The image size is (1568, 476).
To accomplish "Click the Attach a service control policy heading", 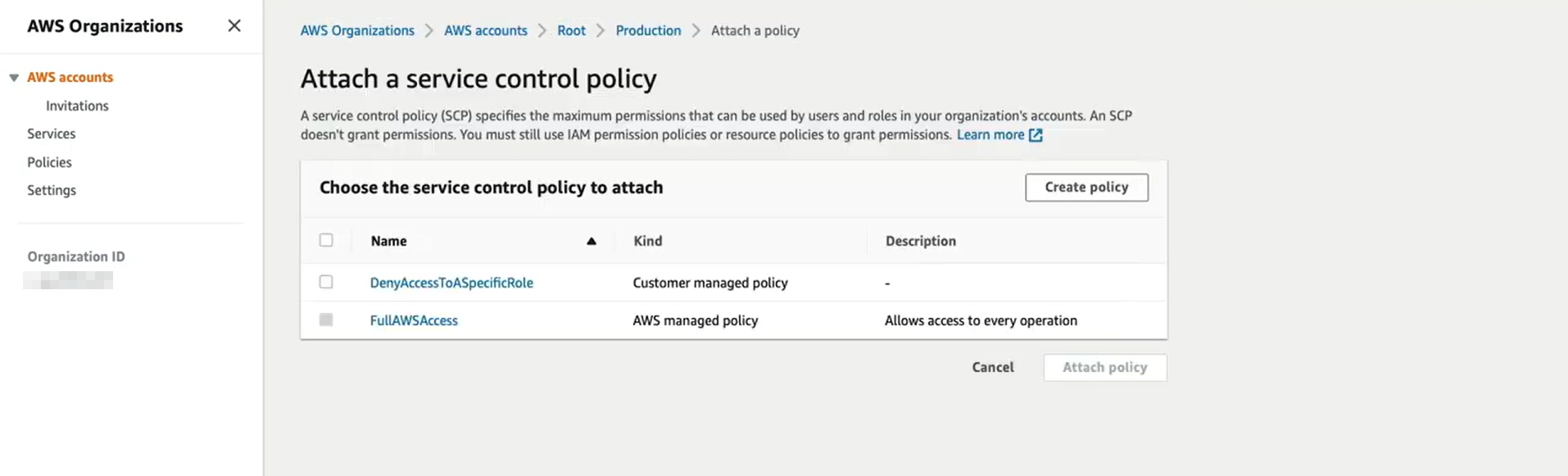I will point(478,79).
